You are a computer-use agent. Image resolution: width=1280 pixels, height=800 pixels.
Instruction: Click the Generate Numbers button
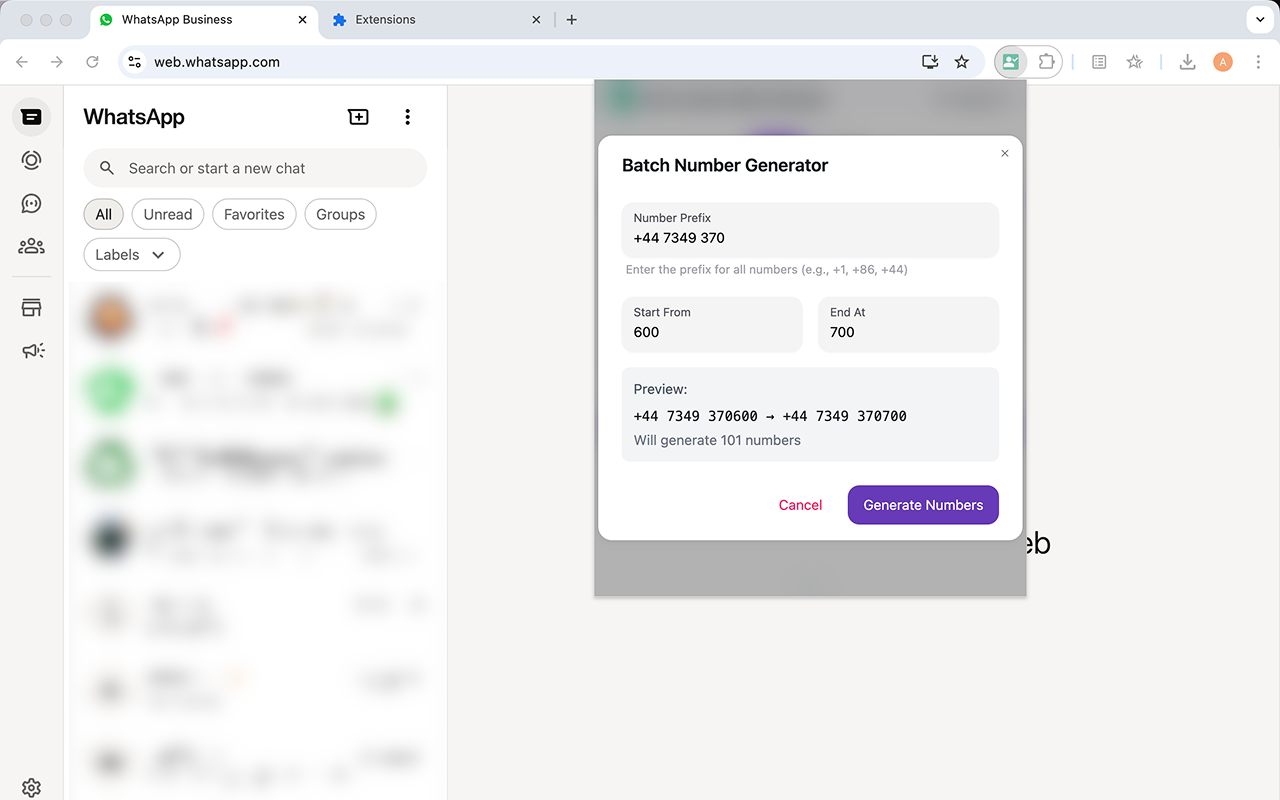(922, 505)
